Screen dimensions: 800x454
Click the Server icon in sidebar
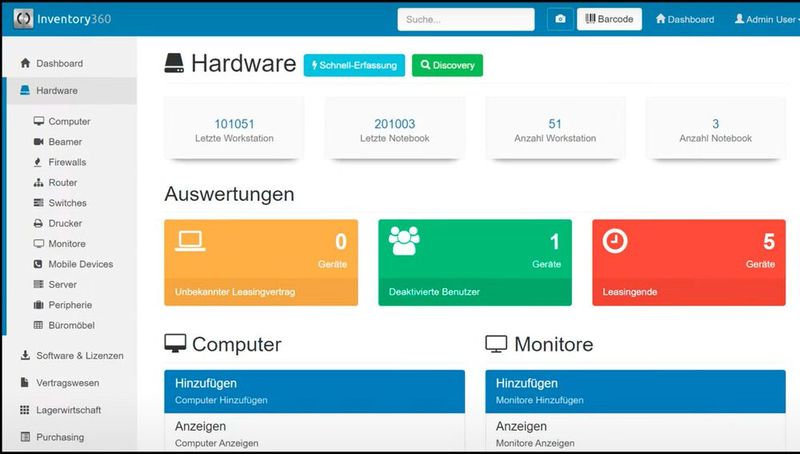coord(38,285)
